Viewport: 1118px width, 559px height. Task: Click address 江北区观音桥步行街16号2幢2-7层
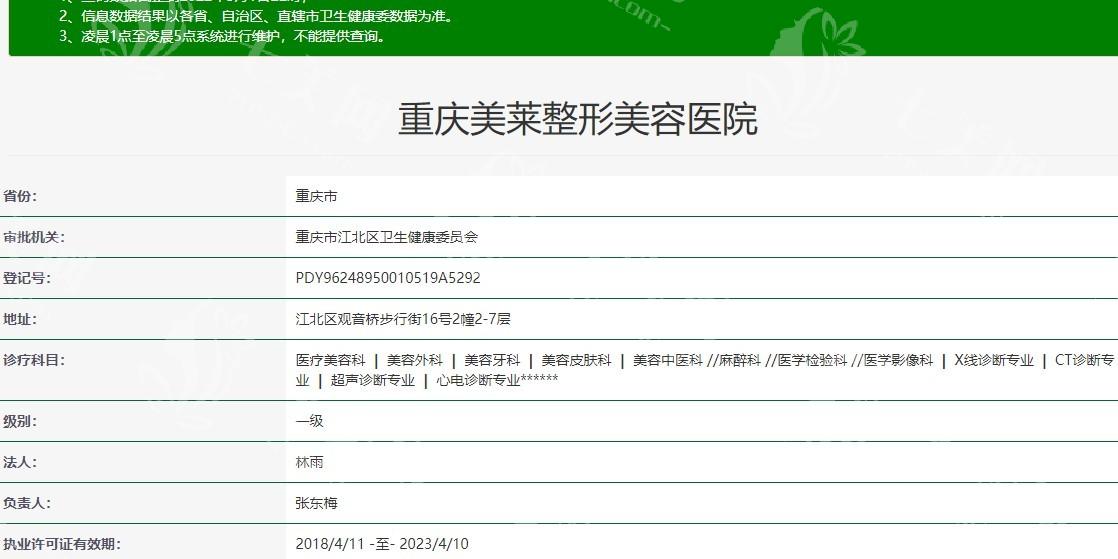[x=404, y=319]
